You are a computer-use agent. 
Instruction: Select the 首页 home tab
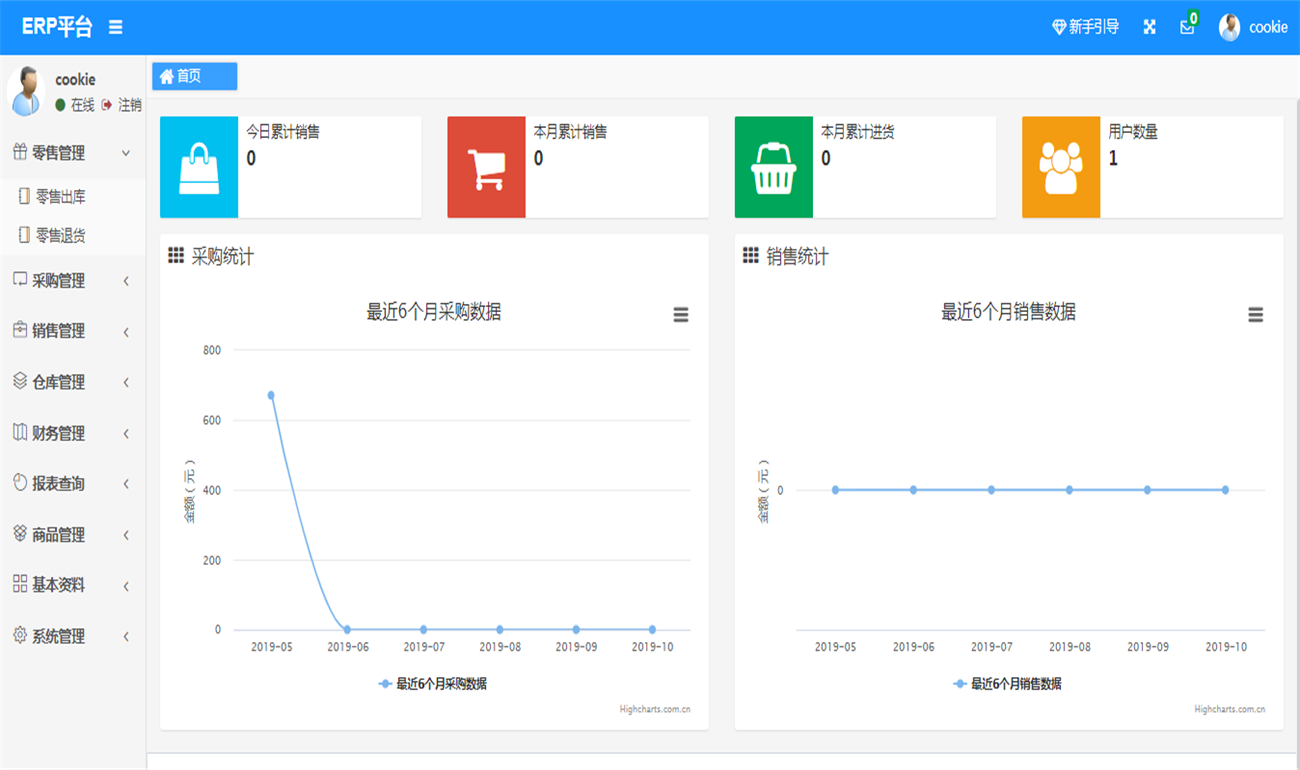(194, 76)
